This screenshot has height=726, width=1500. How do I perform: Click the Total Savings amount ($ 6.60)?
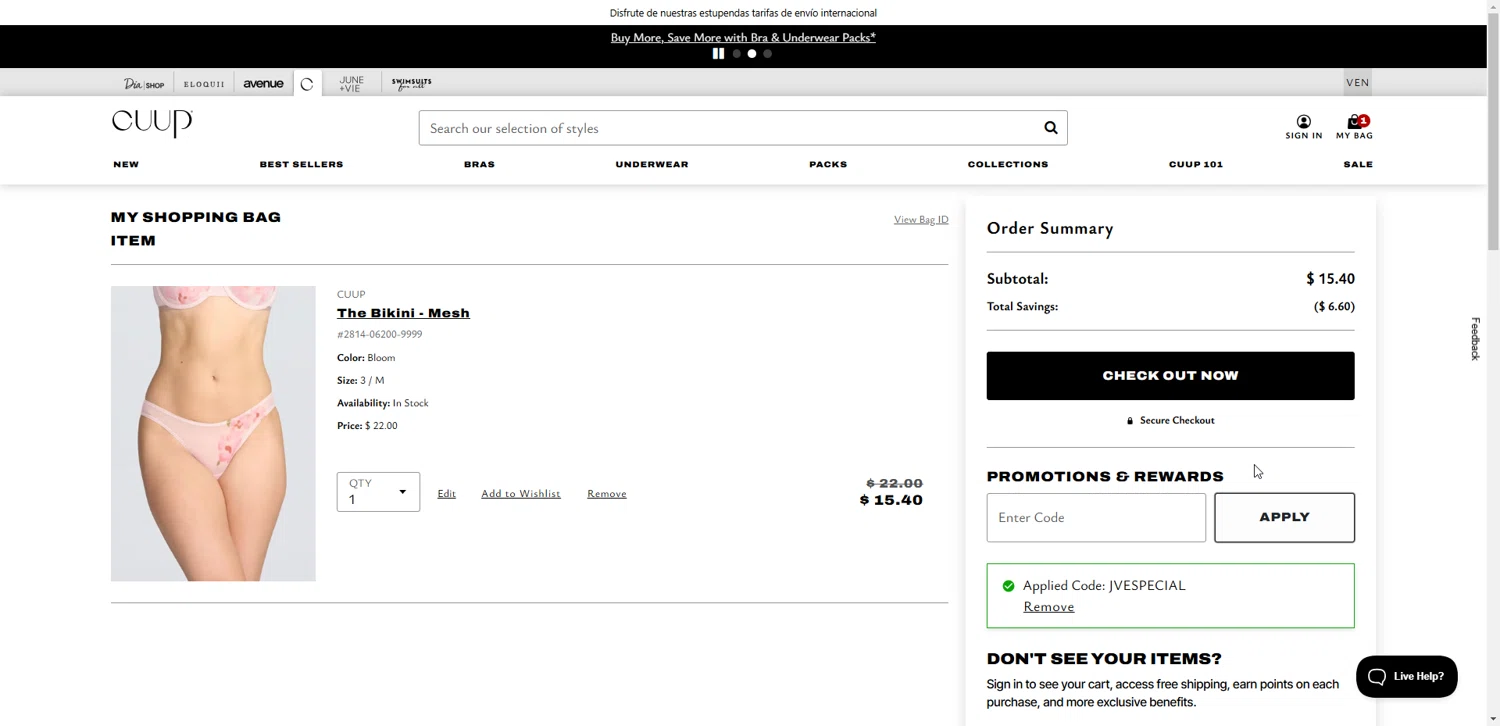coord(1334,307)
